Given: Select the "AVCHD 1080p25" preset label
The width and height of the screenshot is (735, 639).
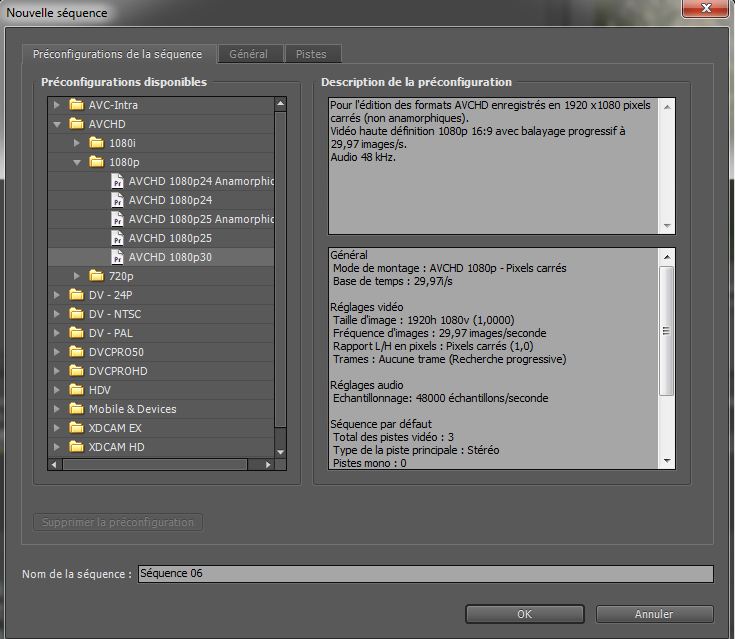Looking at the screenshot, I should 171,238.
